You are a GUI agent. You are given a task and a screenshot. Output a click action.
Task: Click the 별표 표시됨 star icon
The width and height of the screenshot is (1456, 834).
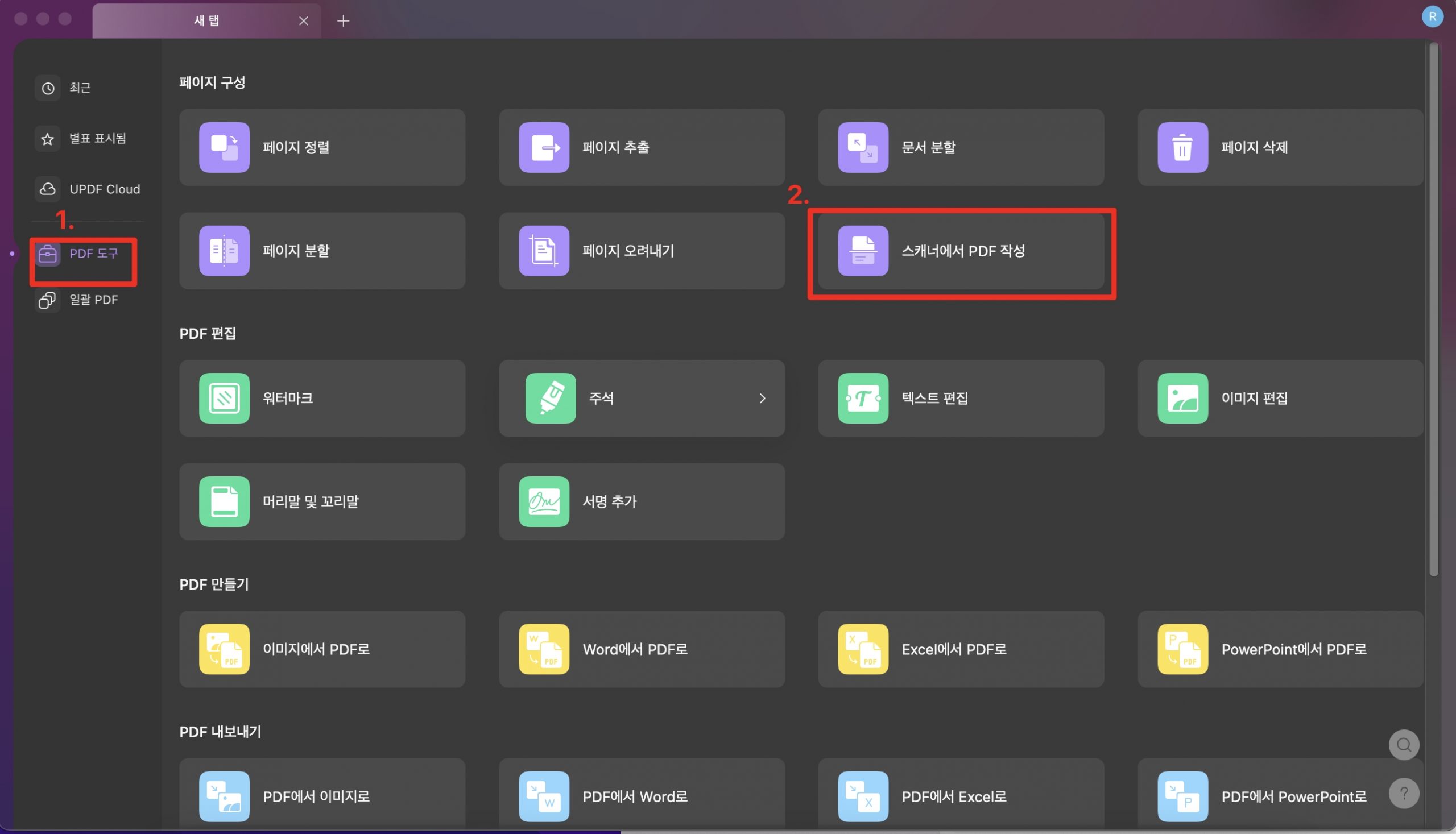tap(48, 139)
